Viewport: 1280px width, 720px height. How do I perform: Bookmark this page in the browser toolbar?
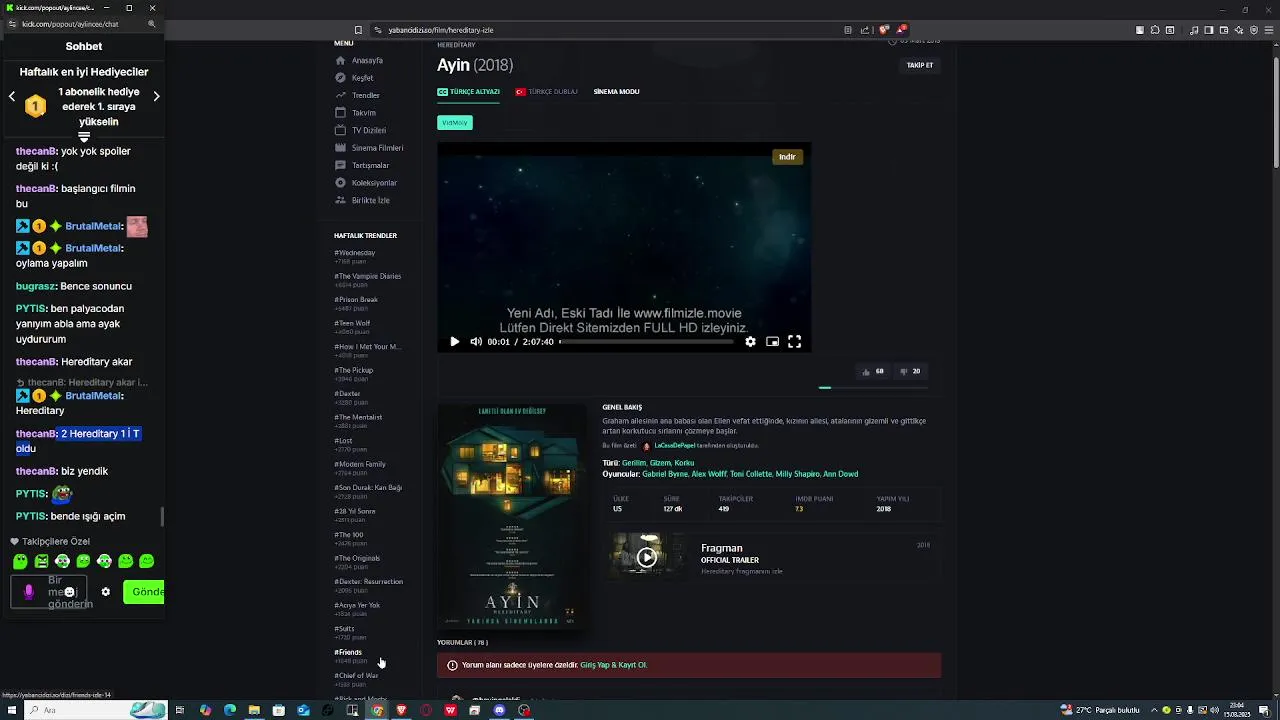click(358, 30)
